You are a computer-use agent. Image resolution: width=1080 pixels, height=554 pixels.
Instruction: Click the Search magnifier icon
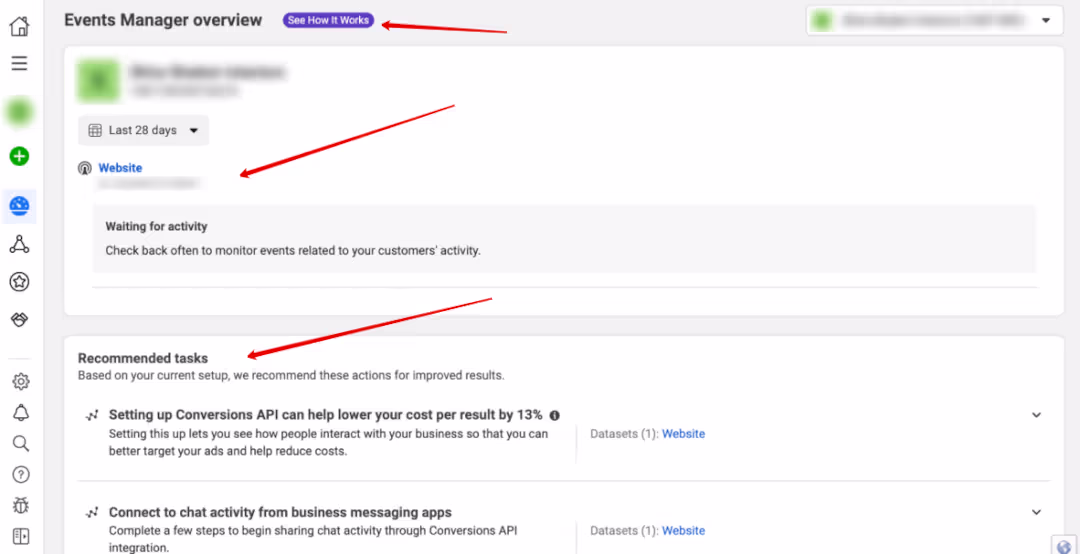21,443
